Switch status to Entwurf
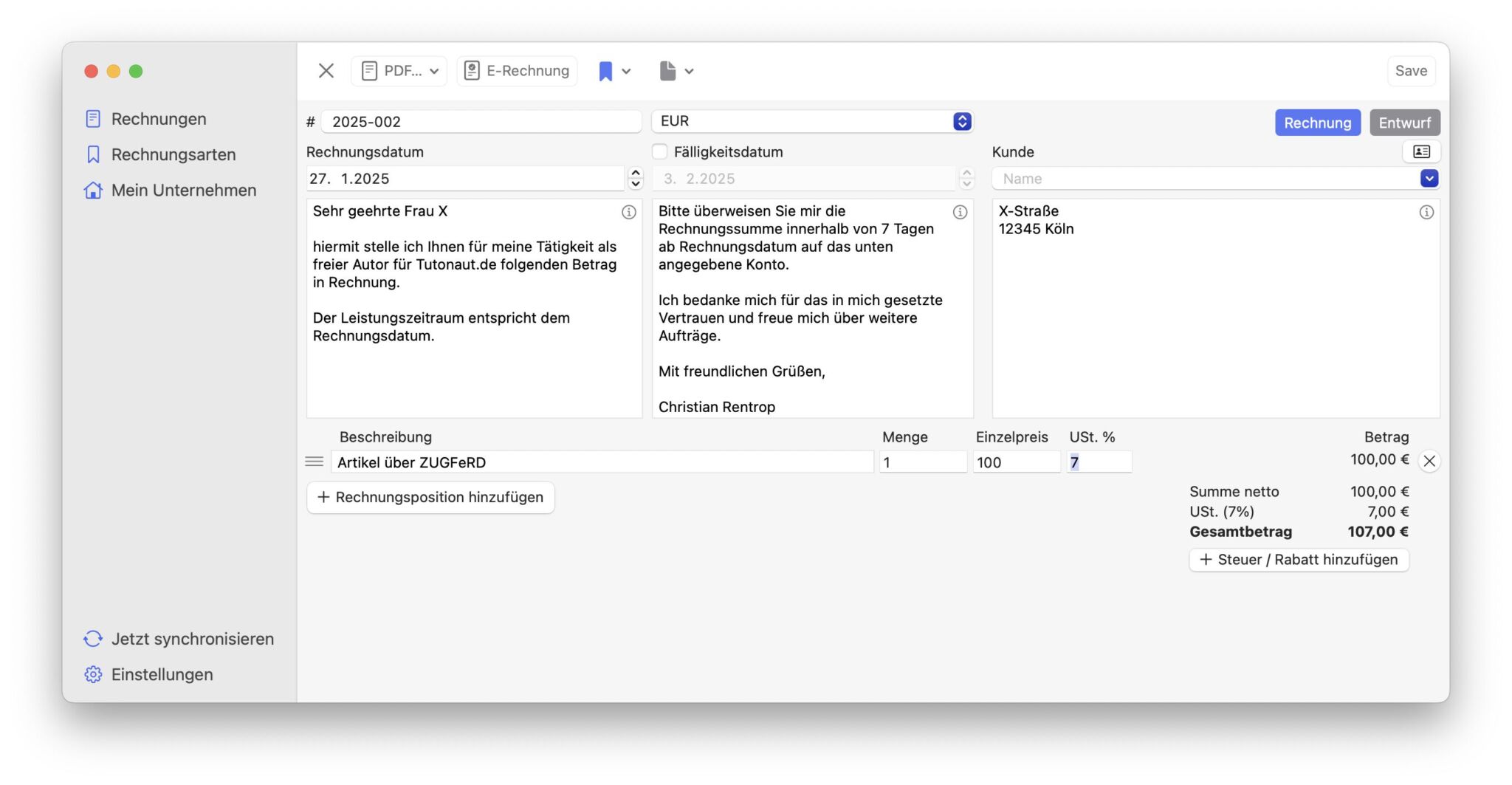The image size is (1512, 785). 1404,123
